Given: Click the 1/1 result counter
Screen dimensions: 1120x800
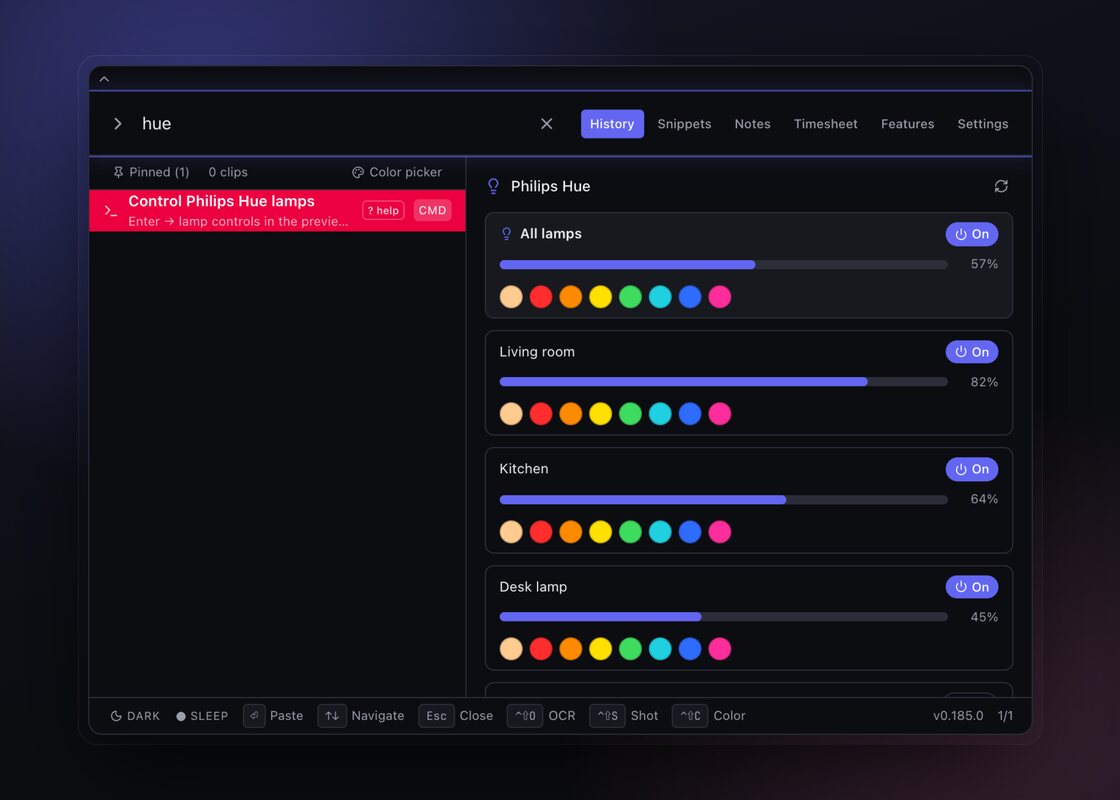Looking at the screenshot, I should pos(1005,716).
